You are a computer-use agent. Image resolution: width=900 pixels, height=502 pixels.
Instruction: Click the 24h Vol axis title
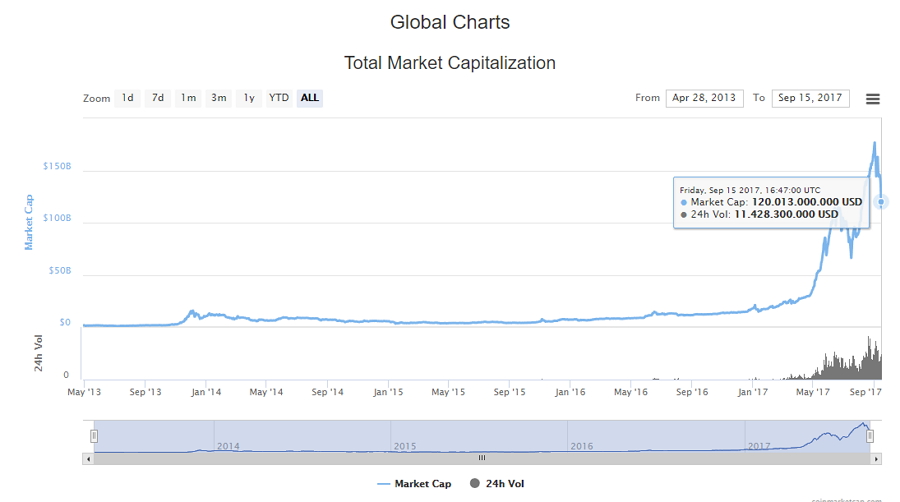click(38, 353)
